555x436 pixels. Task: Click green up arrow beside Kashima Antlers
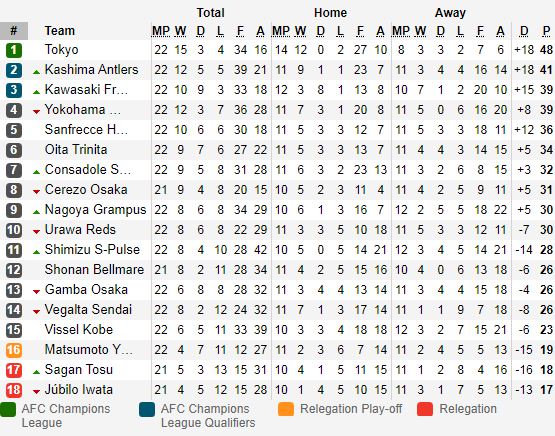(x=36, y=72)
